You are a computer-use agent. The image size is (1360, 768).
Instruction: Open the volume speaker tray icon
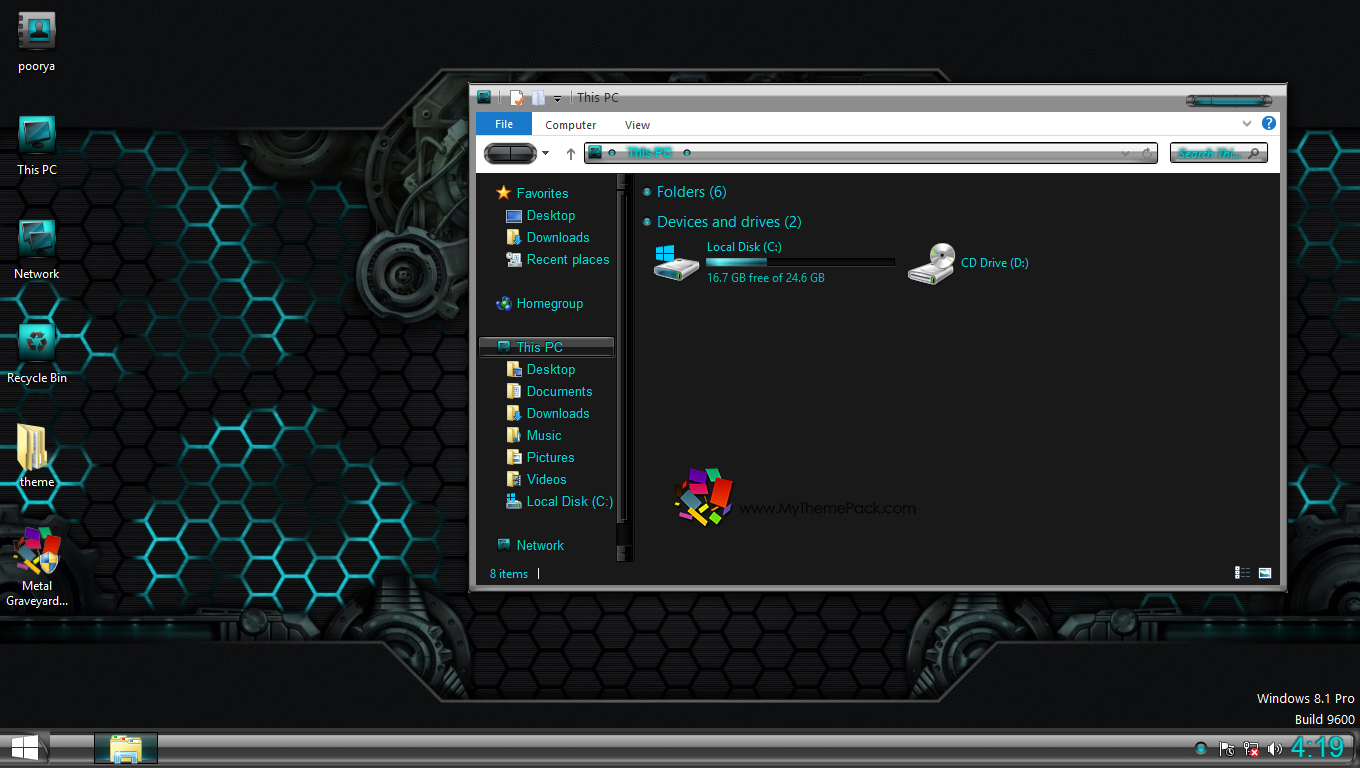1274,748
